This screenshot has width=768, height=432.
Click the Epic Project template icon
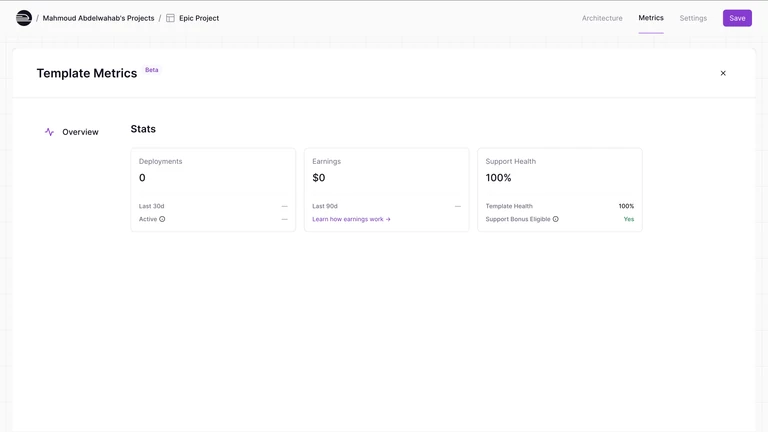pyautogui.click(x=170, y=18)
